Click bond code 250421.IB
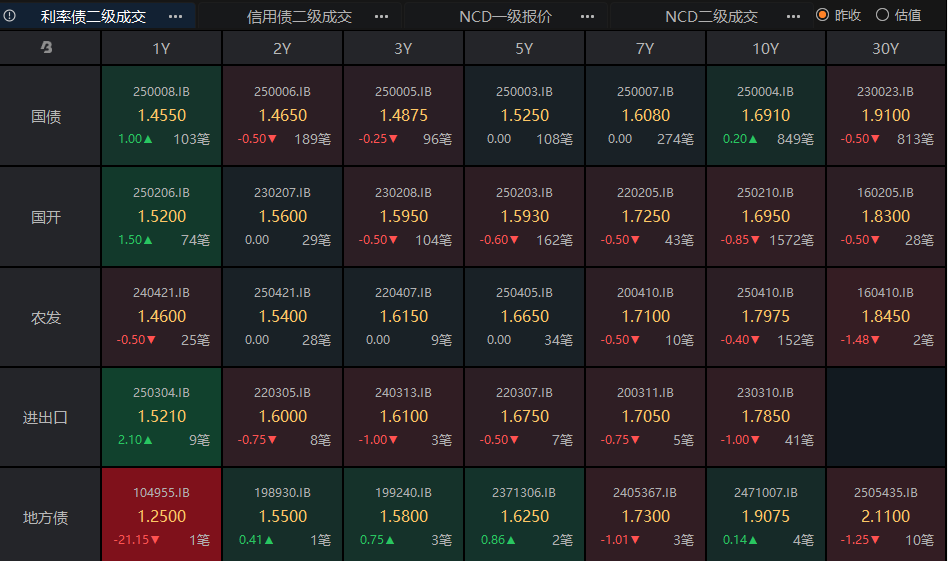Viewport: 948px width, 561px height. 282,293
